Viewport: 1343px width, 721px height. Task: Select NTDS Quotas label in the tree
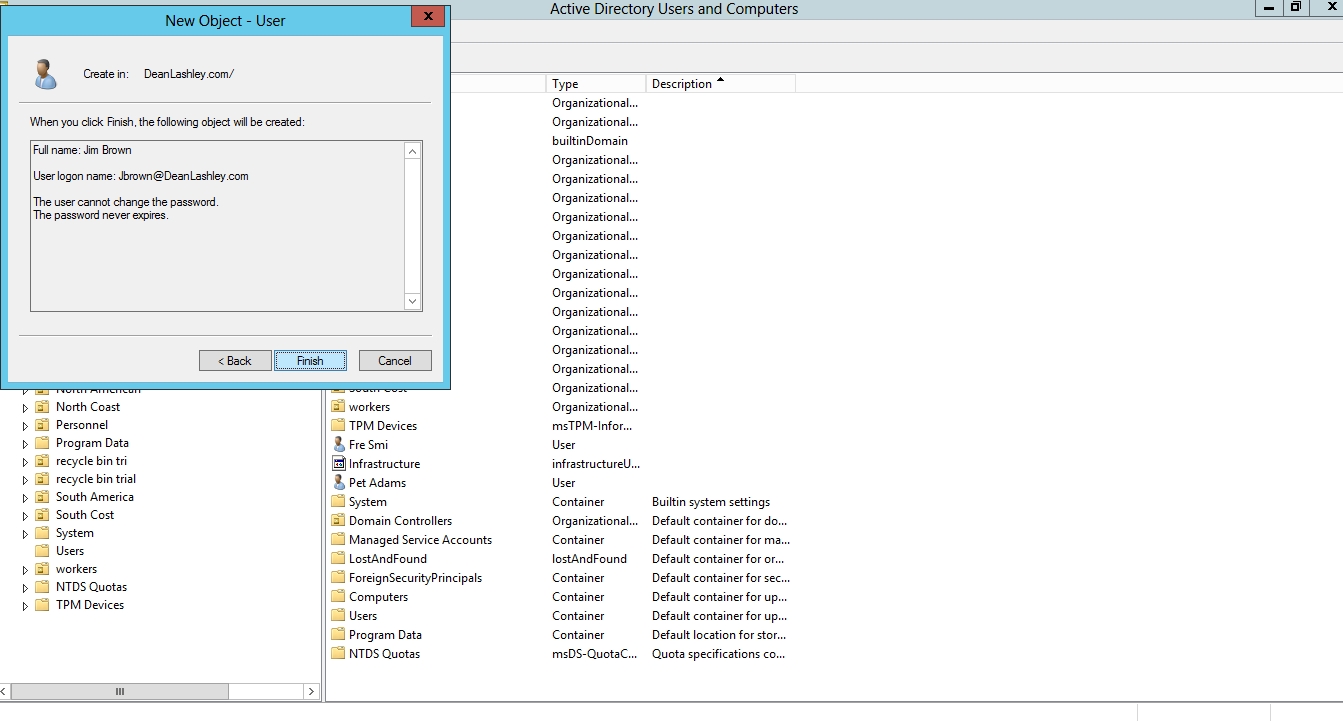coord(91,587)
